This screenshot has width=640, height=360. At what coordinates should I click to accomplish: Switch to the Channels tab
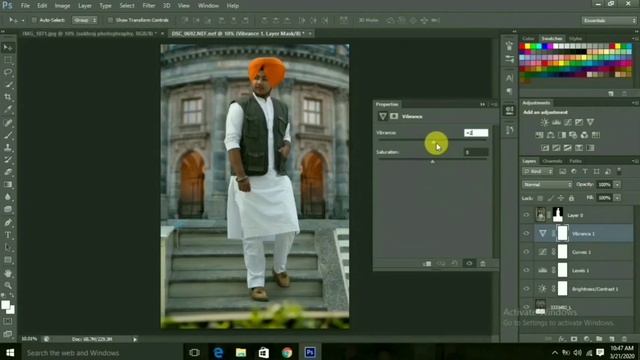(552, 161)
